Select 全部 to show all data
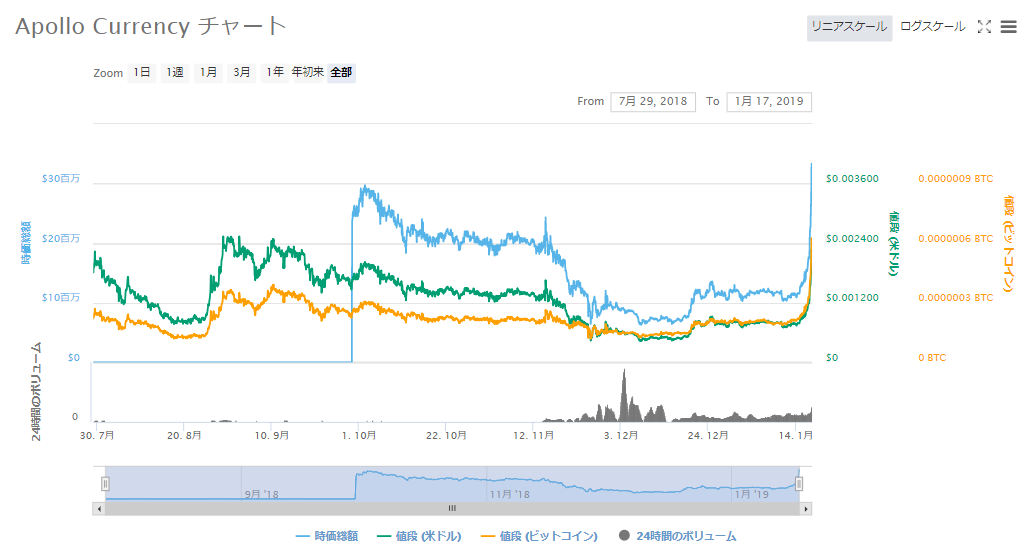Screen dimensions: 1034x547 coord(341,73)
